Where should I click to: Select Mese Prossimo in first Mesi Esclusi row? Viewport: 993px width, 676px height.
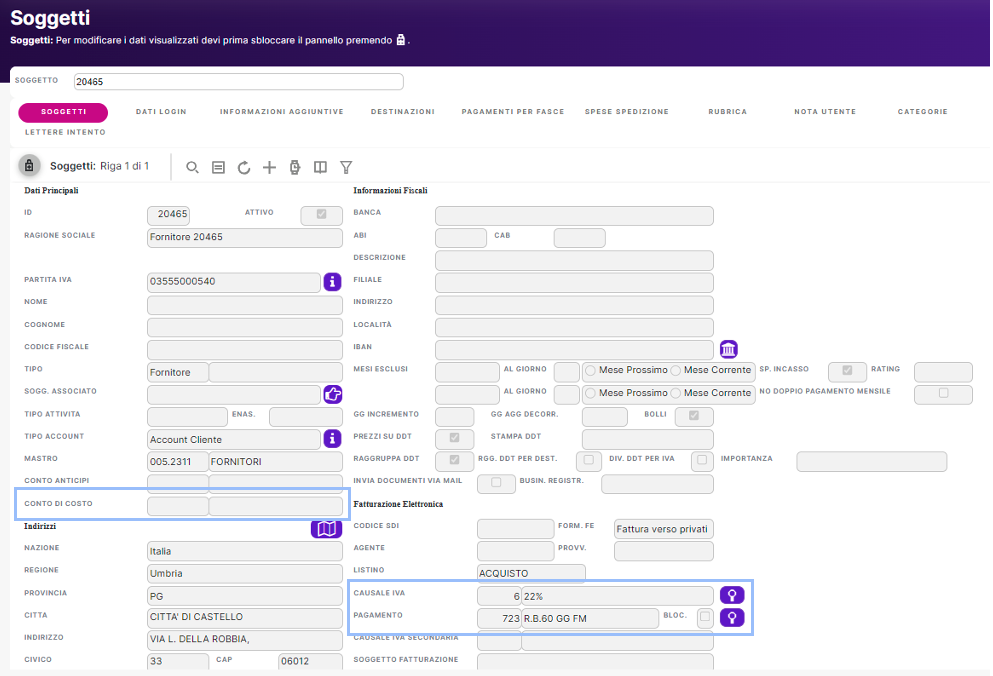[x=590, y=371]
